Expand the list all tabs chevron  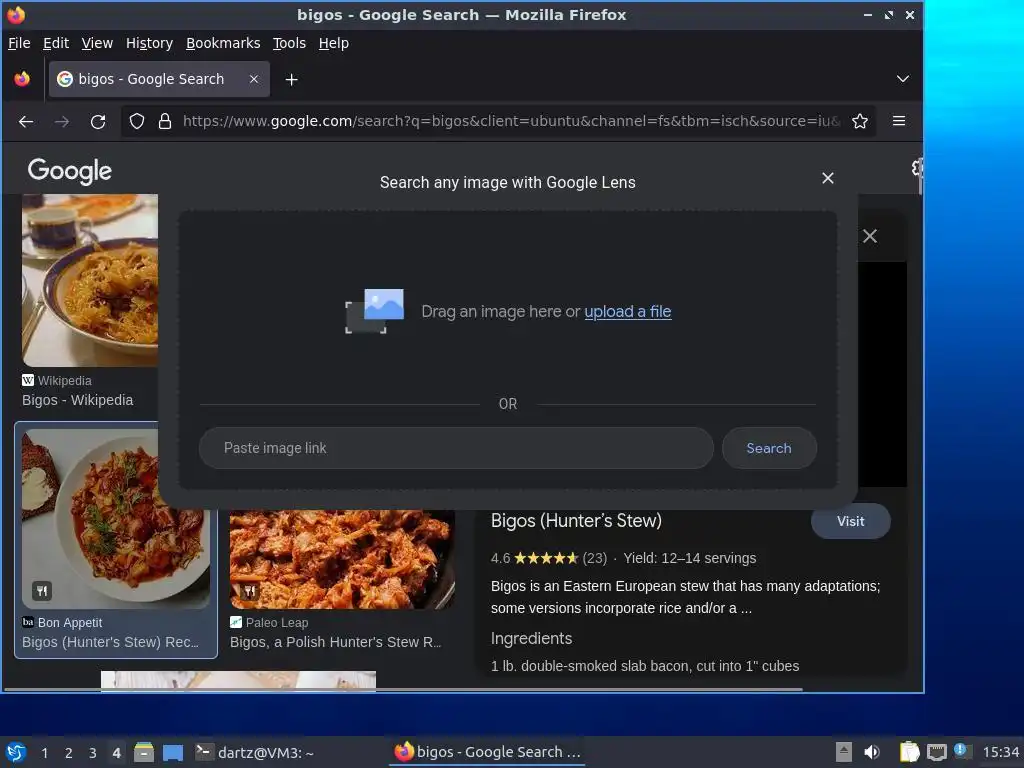pos(903,79)
